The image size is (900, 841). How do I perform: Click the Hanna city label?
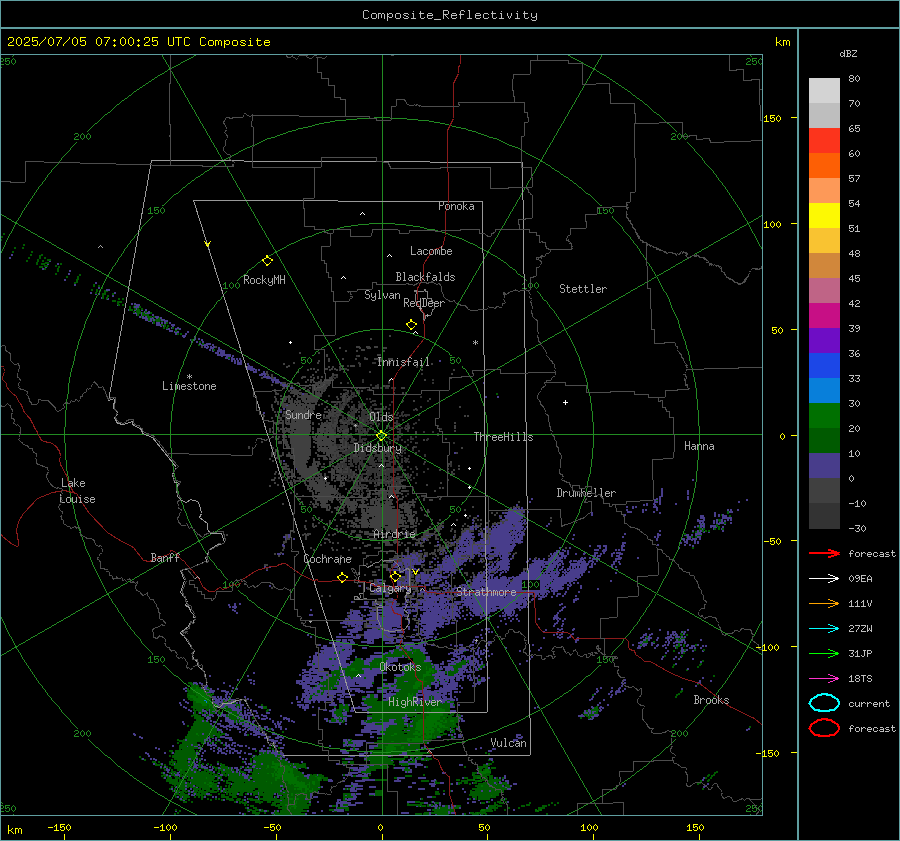coord(699,446)
